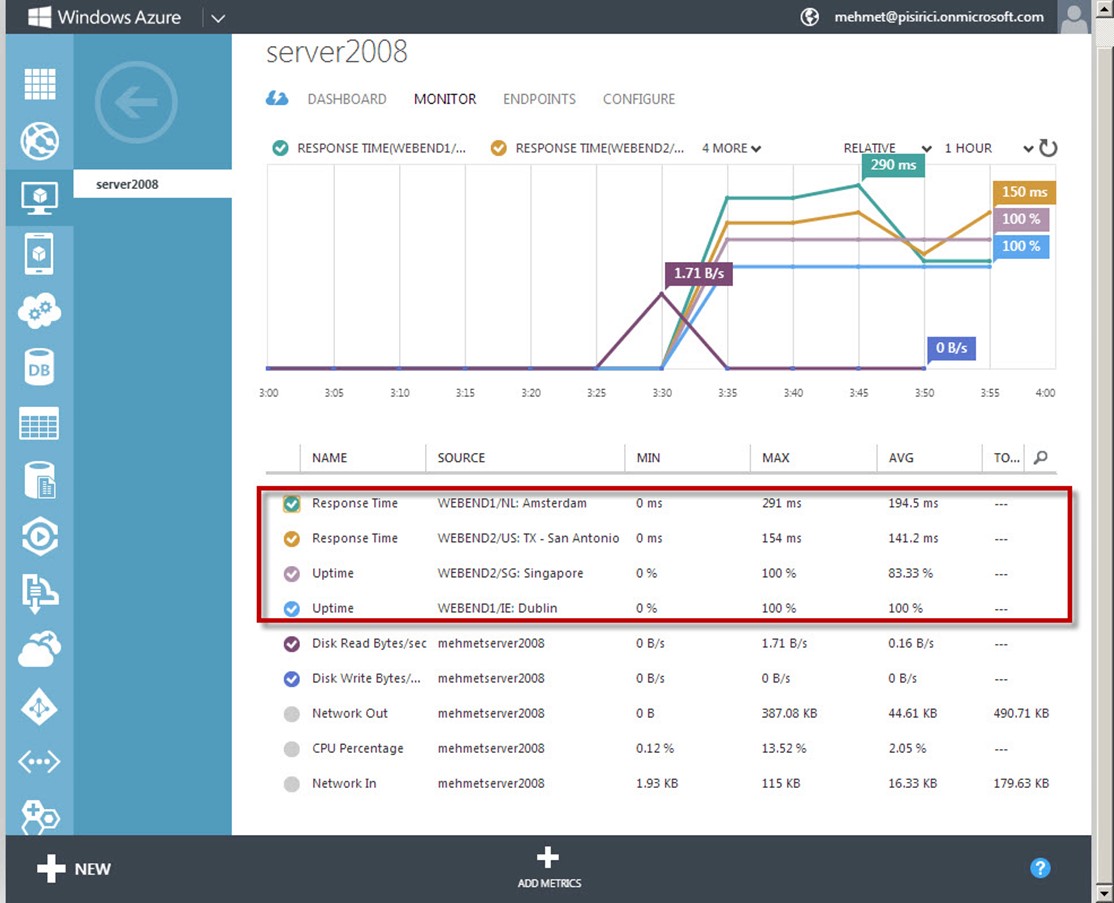Switch to the ENDPOINTS tab
This screenshot has width=1114, height=903.
(x=539, y=99)
